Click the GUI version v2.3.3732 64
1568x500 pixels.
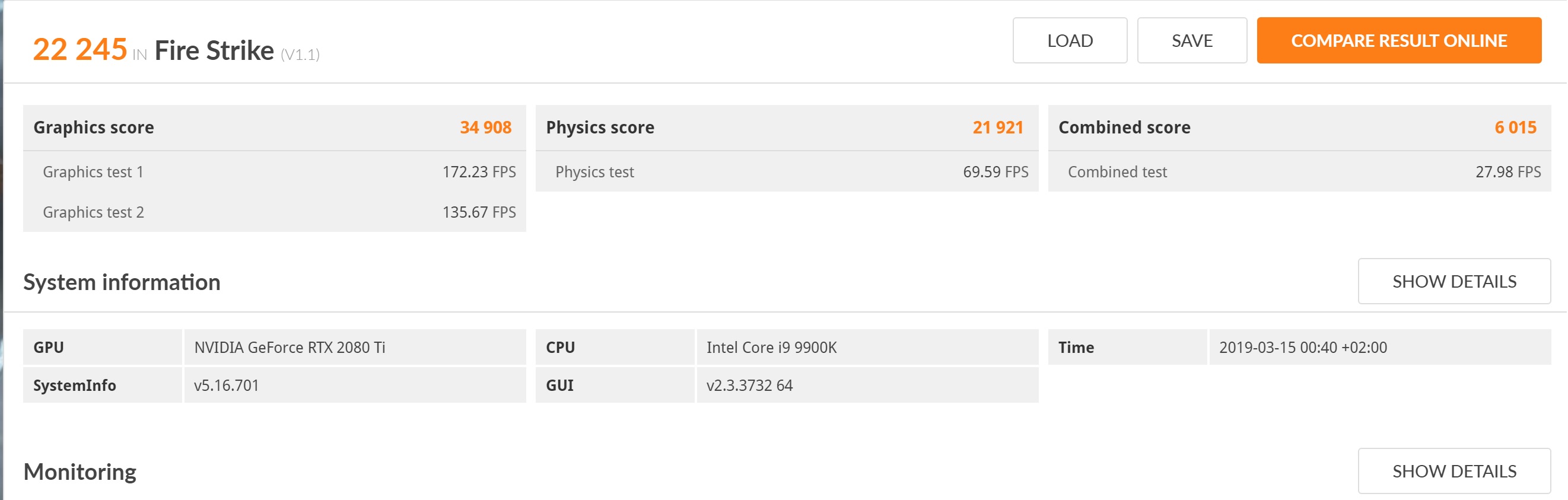coord(749,385)
